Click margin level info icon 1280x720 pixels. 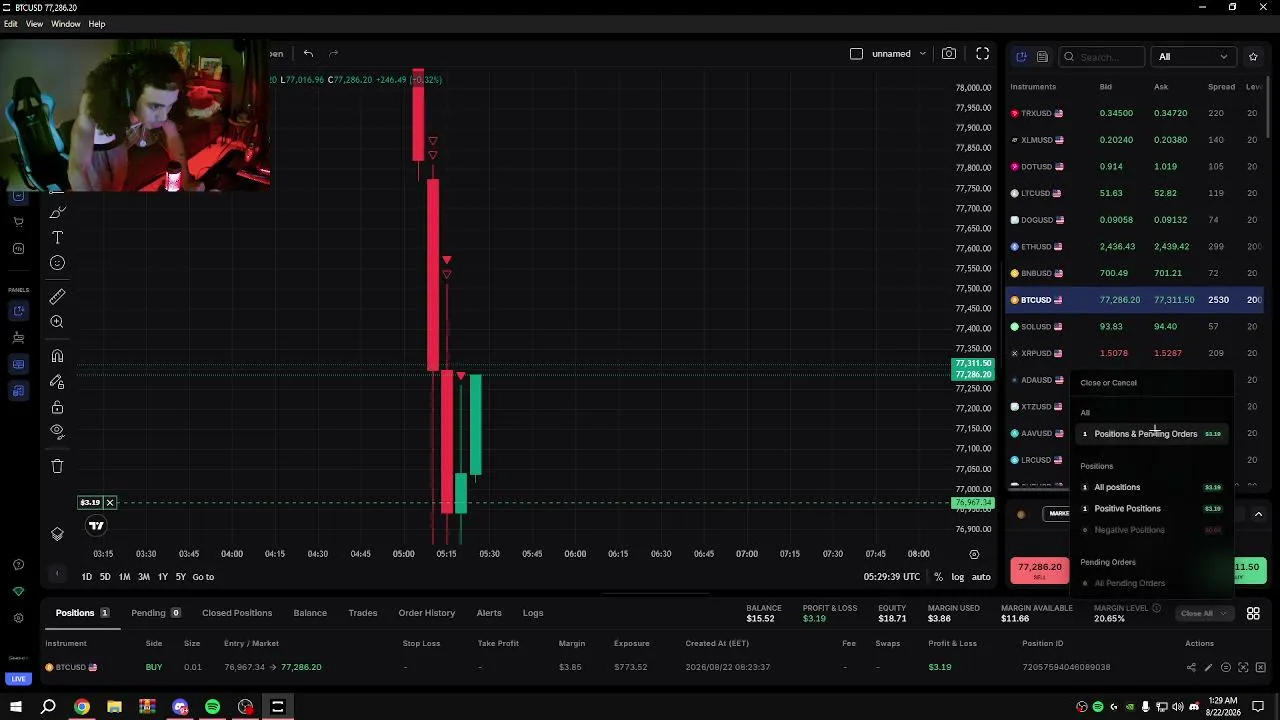[1156, 608]
